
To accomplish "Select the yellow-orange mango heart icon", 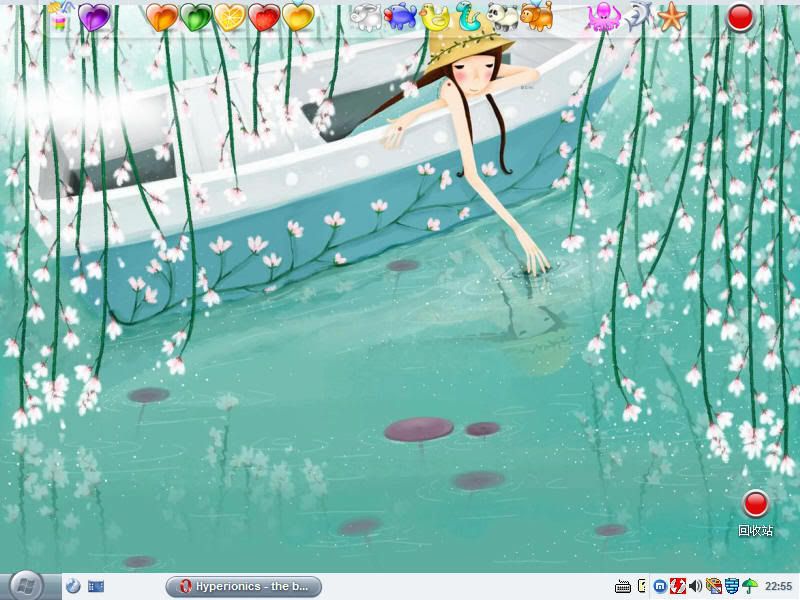I will (298, 16).
